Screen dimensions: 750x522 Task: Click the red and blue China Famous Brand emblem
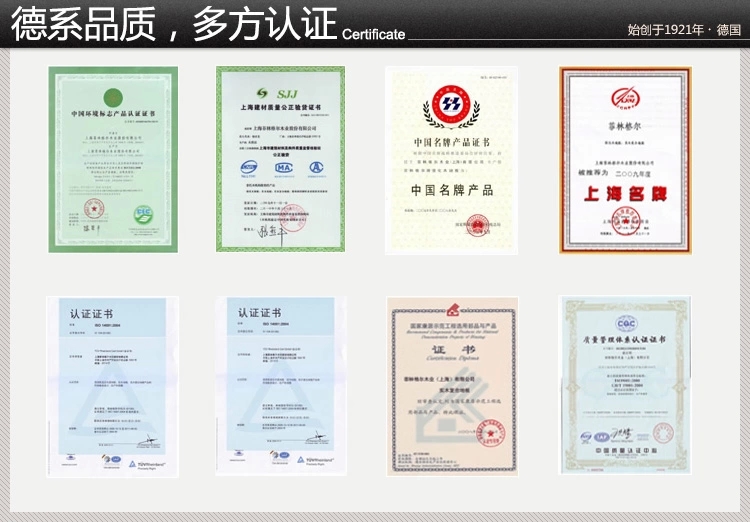451,105
